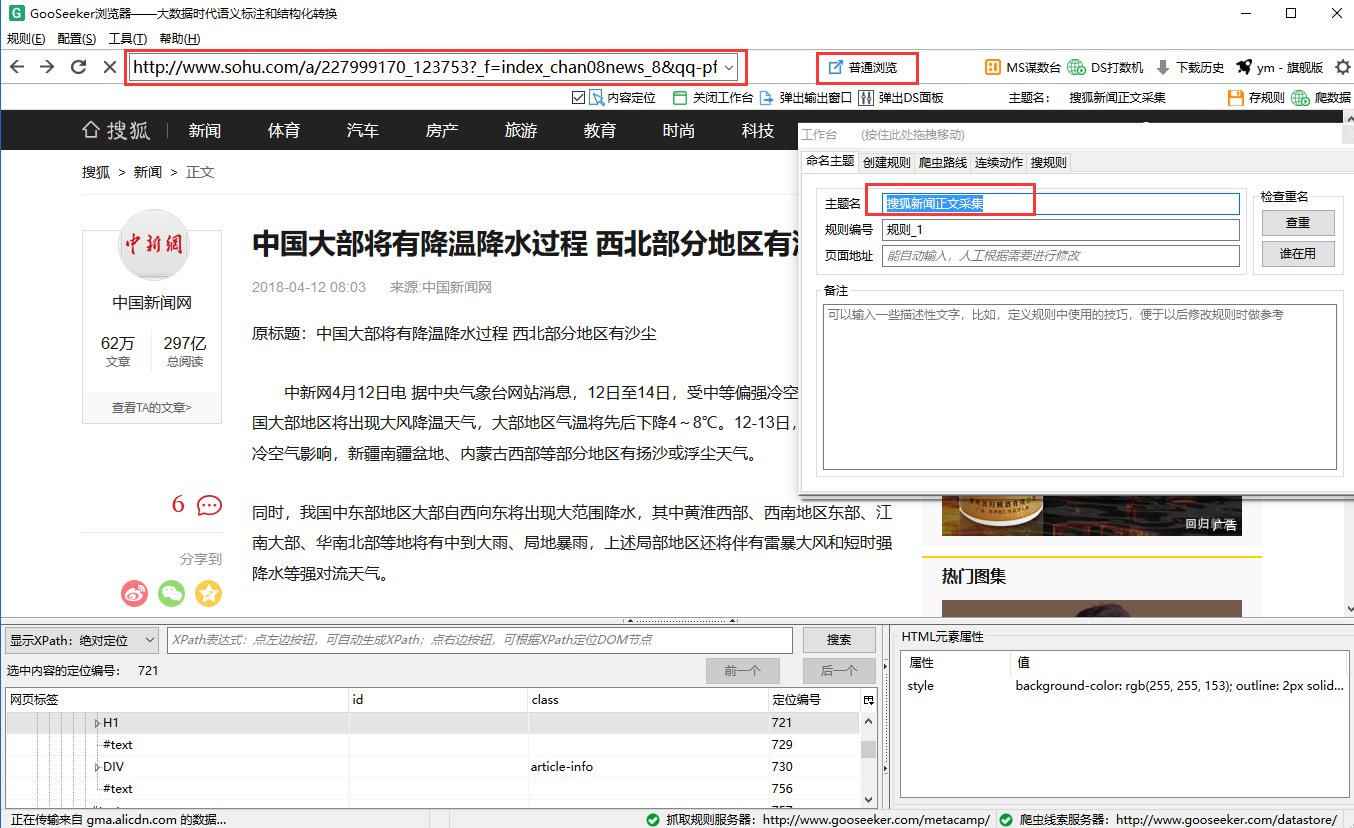1354x828 pixels.
Task: Stop page loading with the X icon
Action: pyautogui.click(x=110, y=67)
